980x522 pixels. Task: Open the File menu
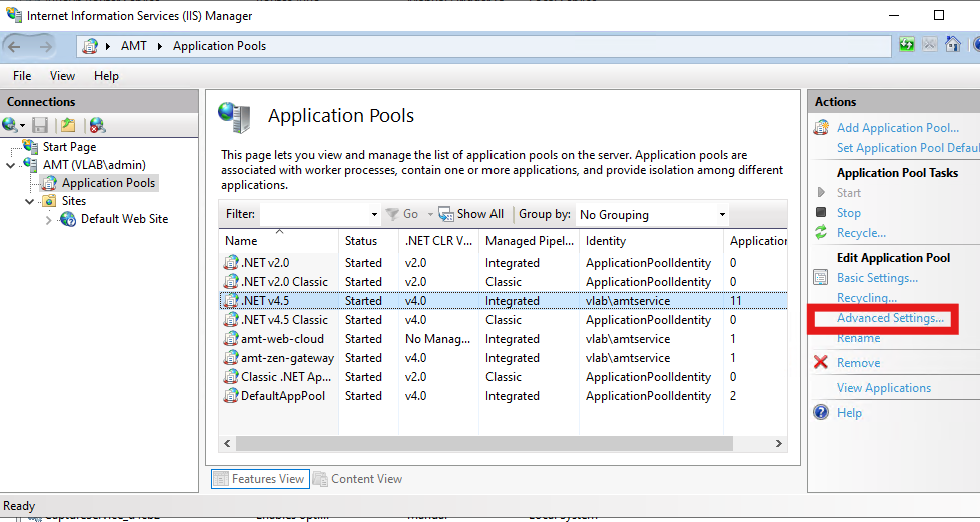pos(22,76)
